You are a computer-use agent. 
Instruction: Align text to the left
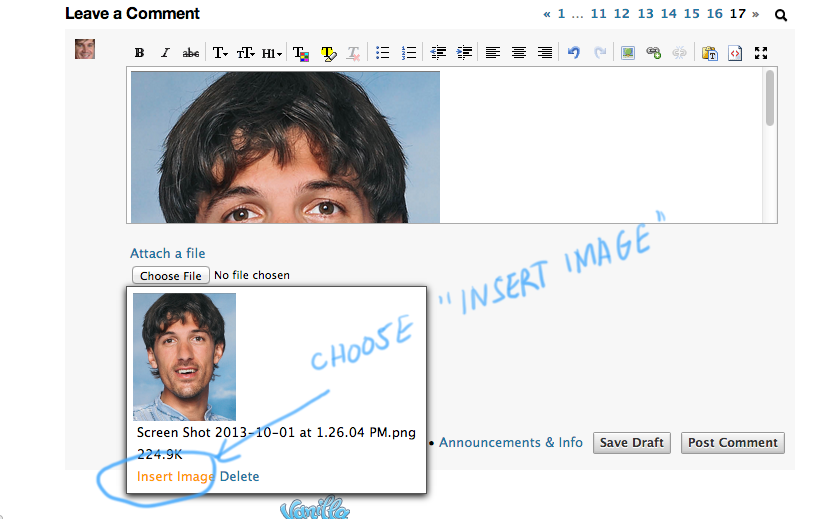493,53
